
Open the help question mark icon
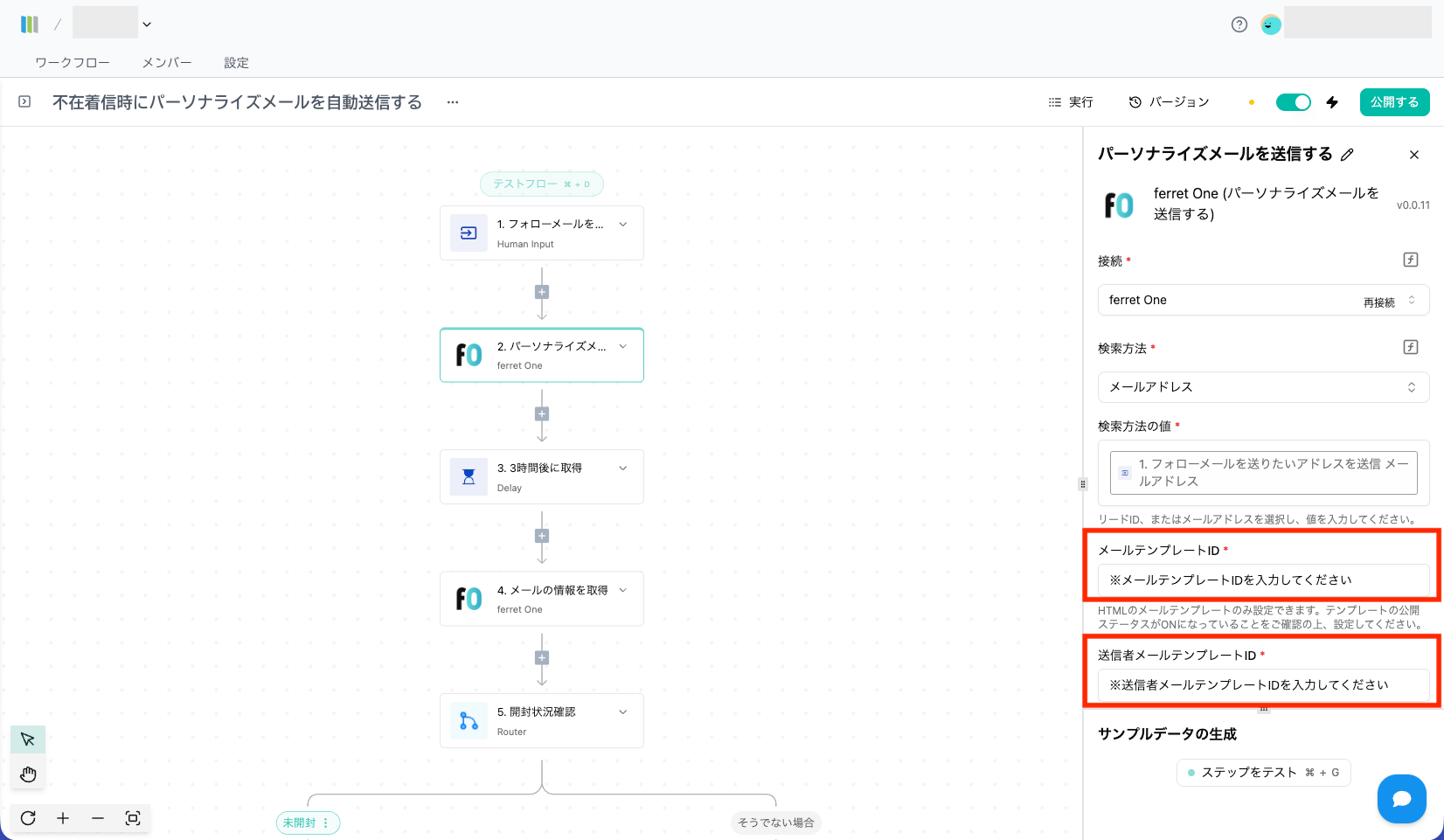pos(1239,24)
